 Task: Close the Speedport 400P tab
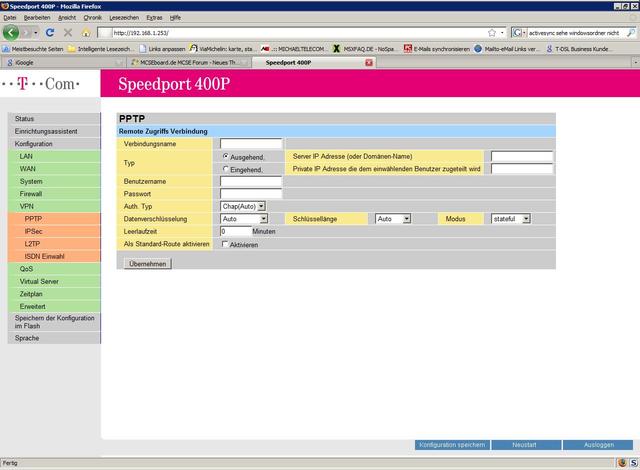(369, 62)
